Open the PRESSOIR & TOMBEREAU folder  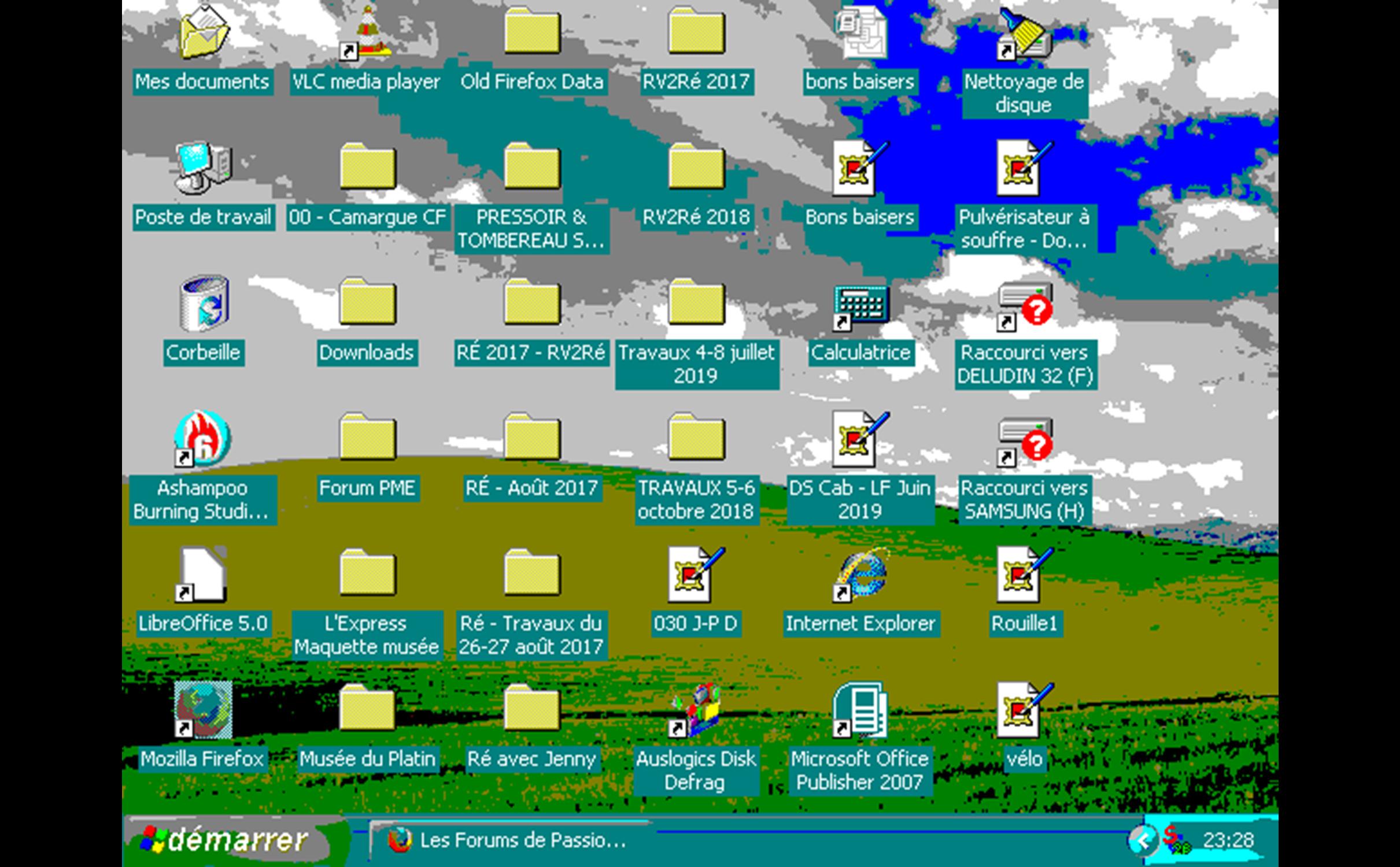tap(531, 167)
